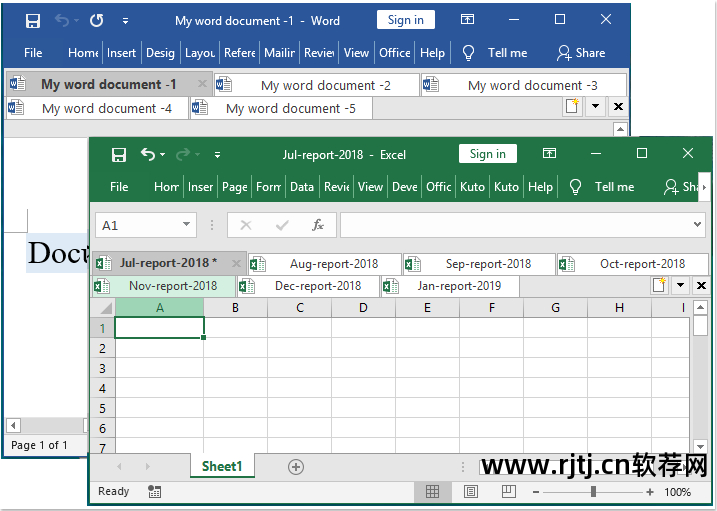The height and width of the screenshot is (511, 717).
Task: Click Page 1 of 1 in Word status bar
Action: pyautogui.click(x=39, y=445)
